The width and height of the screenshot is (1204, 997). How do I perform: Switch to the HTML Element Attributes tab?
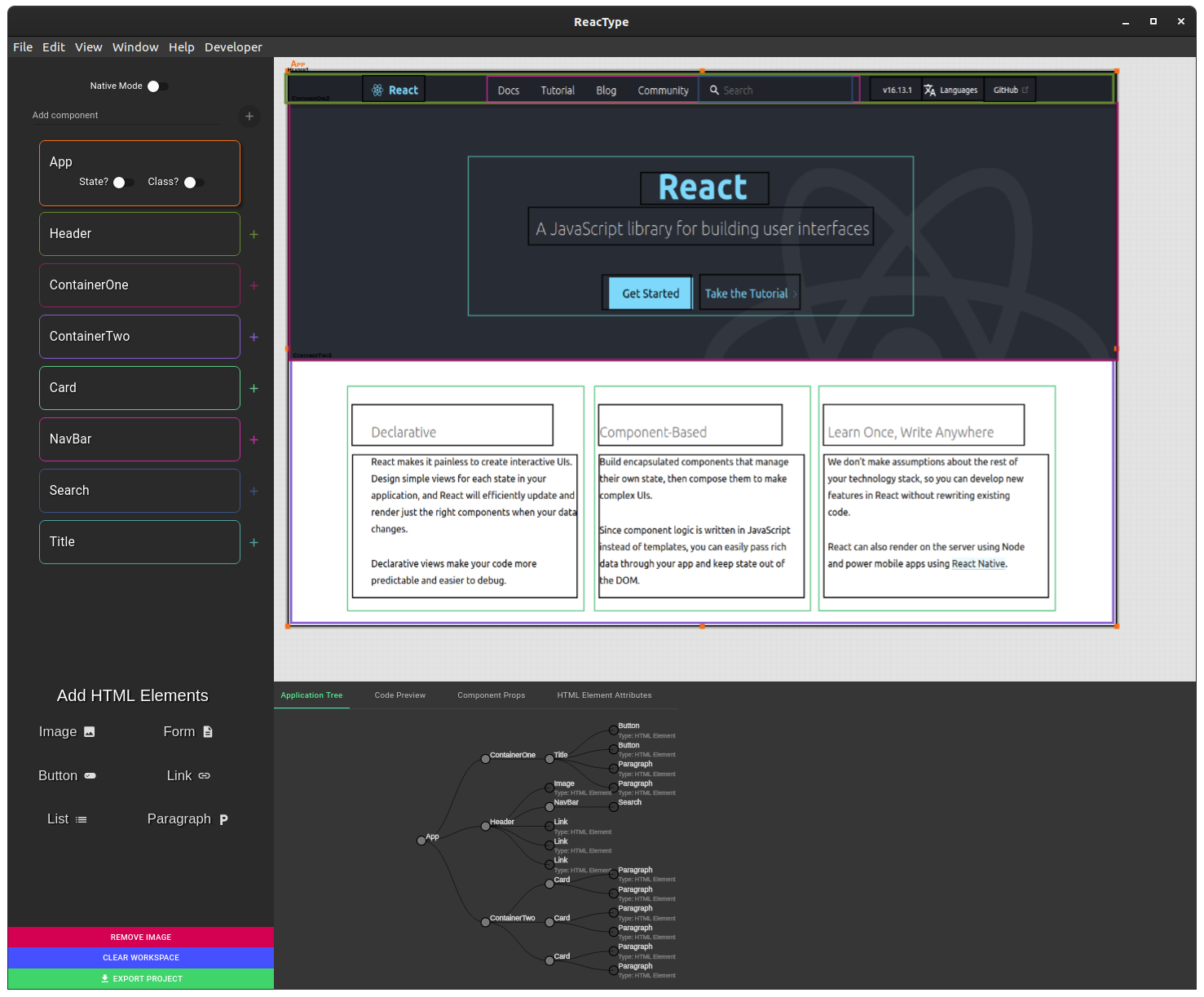click(604, 695)
